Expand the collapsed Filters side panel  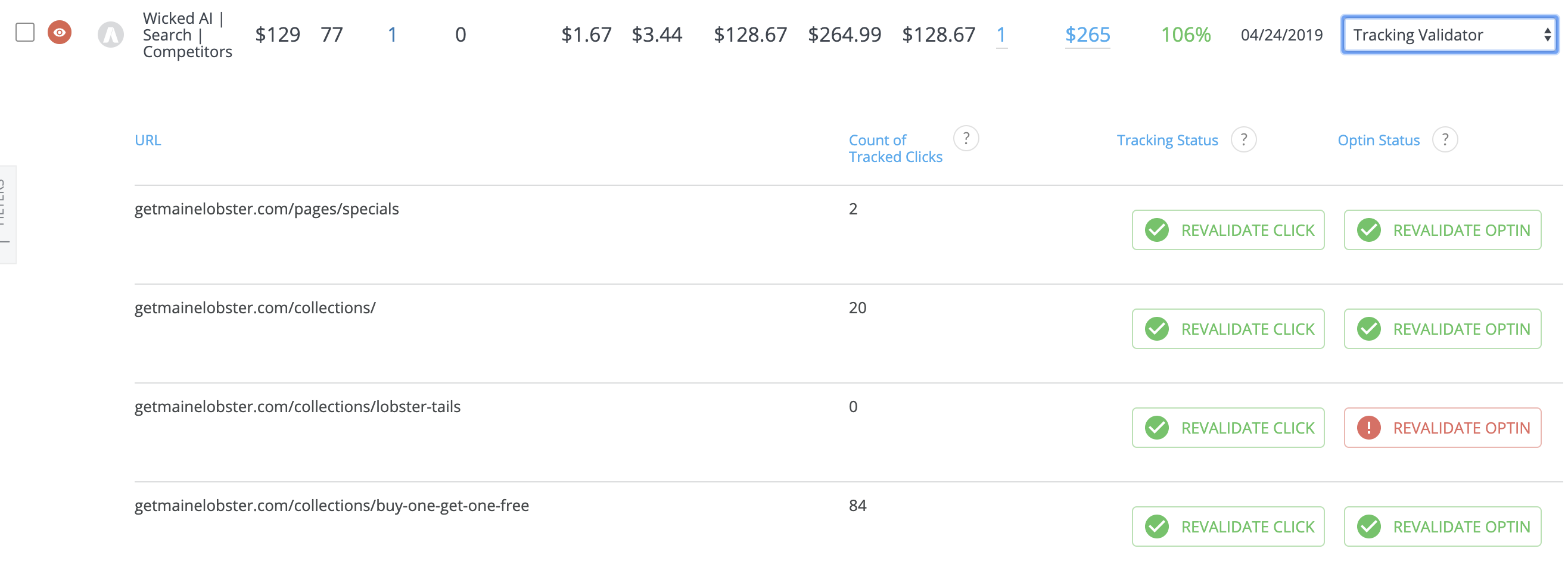pos(7,214)
